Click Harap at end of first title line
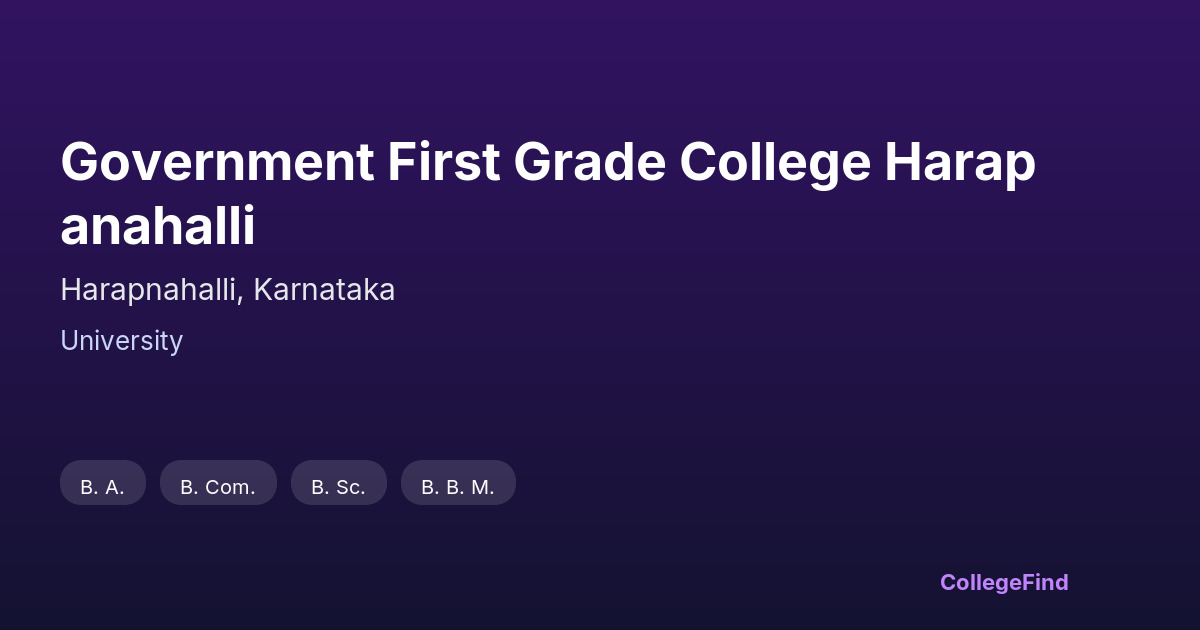Screen dimensions: 1200x630 click(959, 162)
